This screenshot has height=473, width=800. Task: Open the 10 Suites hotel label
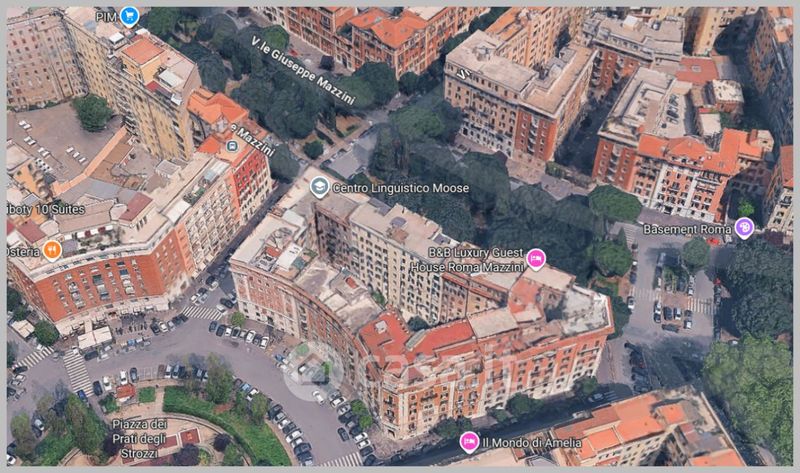tap(46, 209)
